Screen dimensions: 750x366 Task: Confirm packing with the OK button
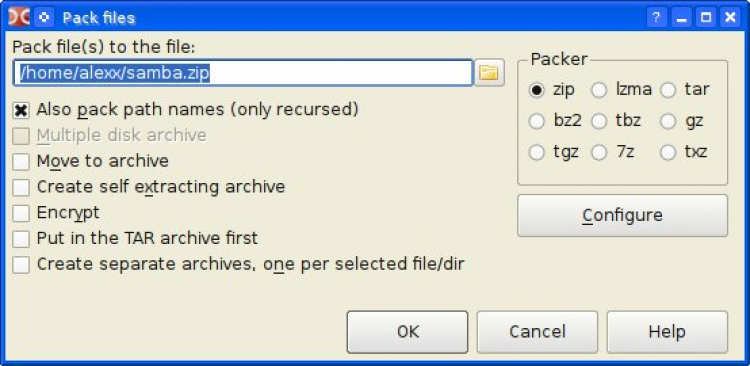tap(408, 332)
